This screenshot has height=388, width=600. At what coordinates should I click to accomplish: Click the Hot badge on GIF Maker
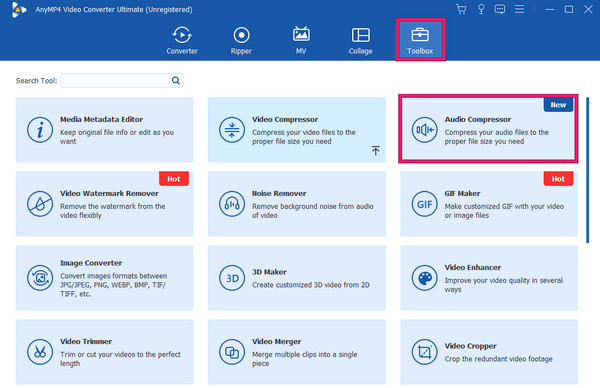558,179
